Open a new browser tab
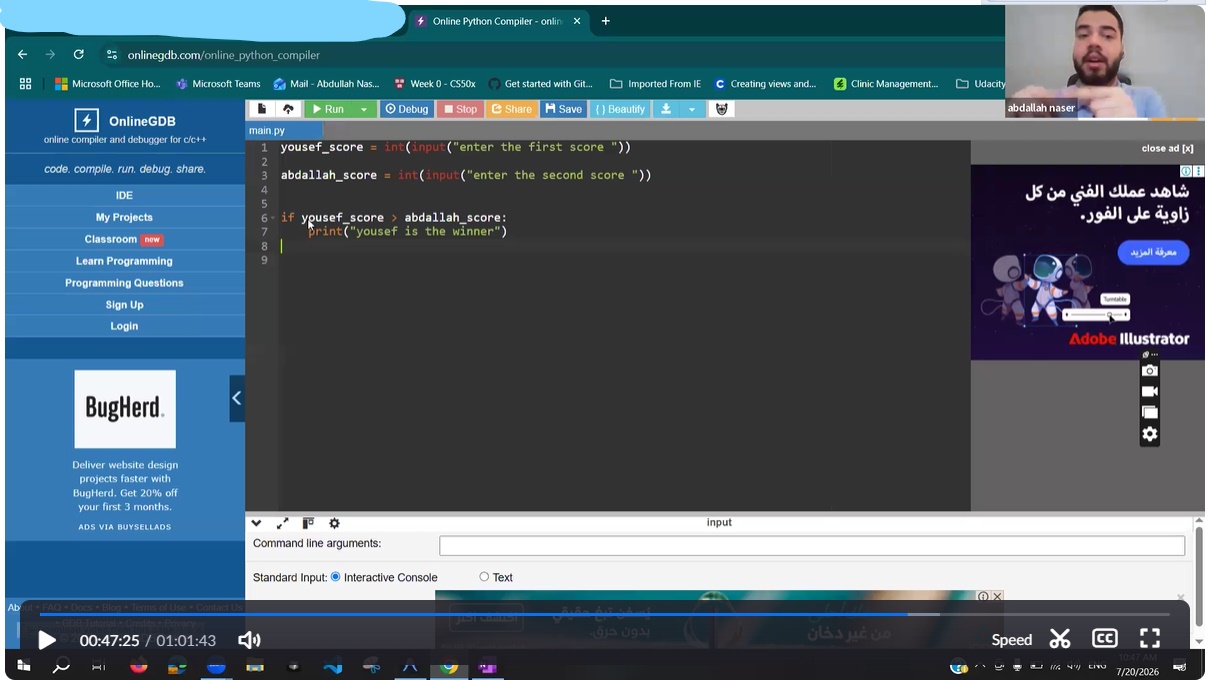 click(x=605, y=21)
